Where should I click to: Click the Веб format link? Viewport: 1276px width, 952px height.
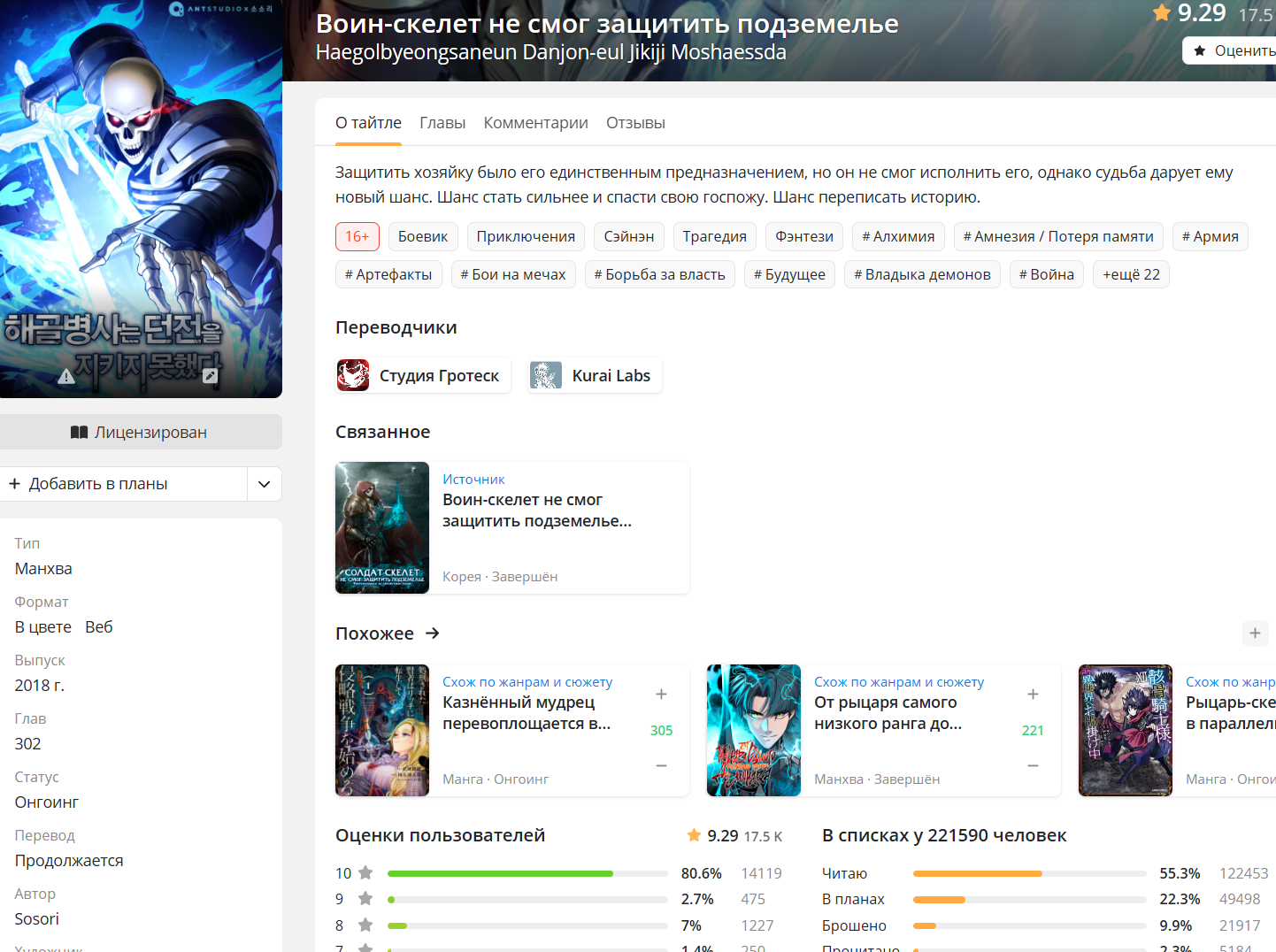point(99,627)
